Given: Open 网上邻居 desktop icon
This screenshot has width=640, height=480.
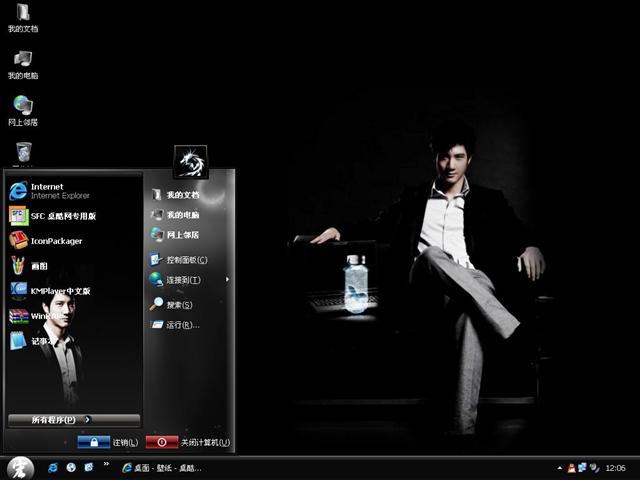Looking at the screenshot, I should click(x=23, y=110).
